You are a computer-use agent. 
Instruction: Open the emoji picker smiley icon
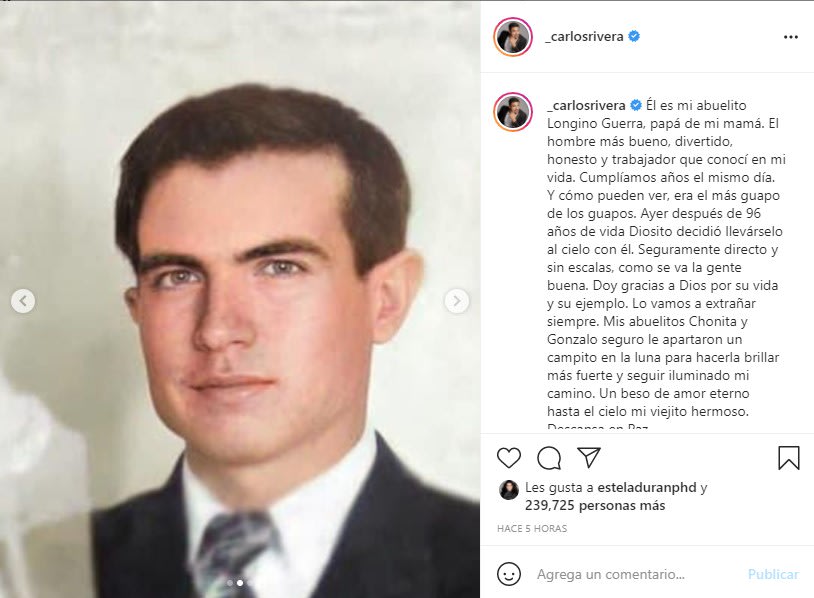click(509, 574)
